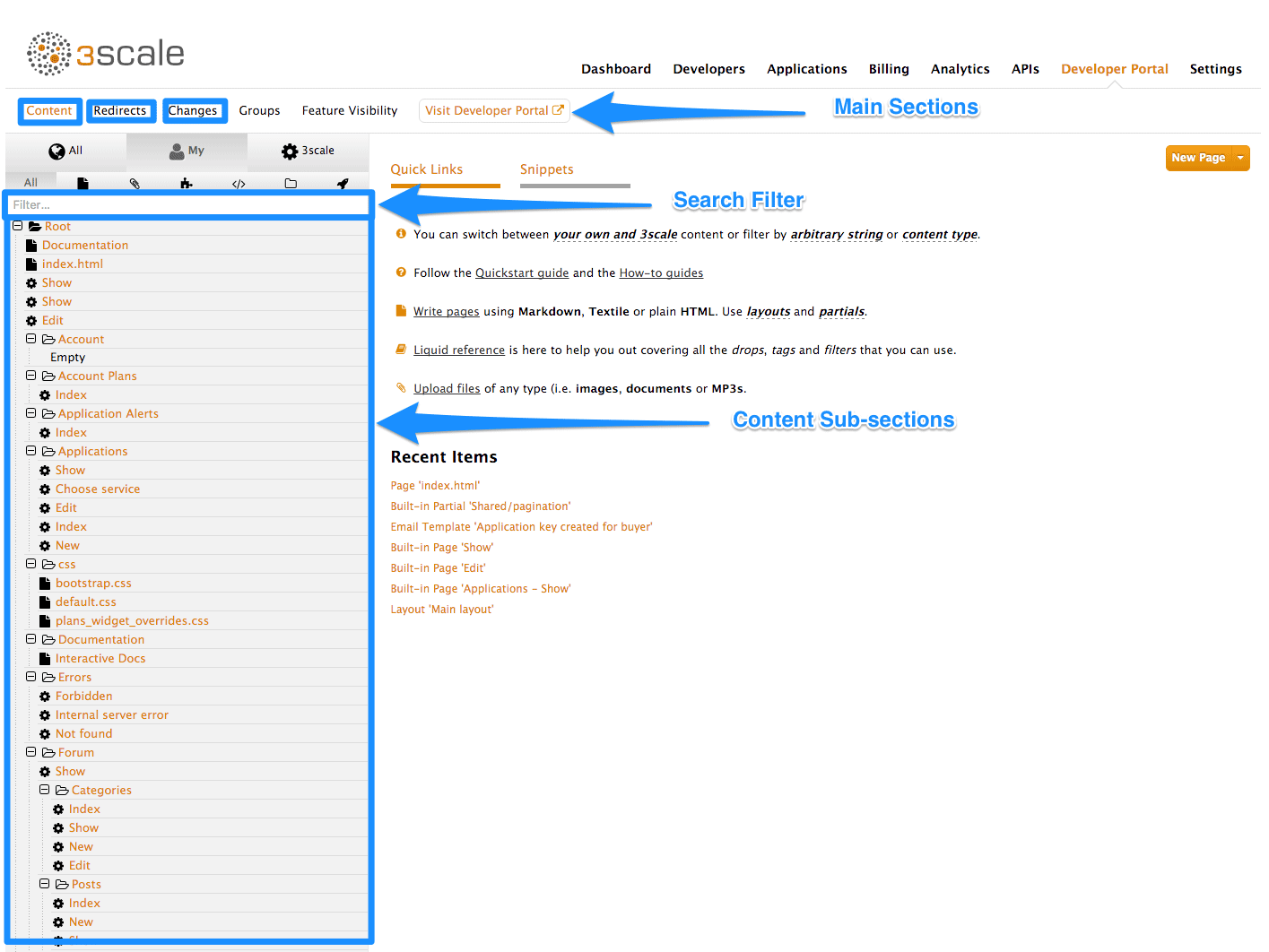Image resolution: width=1269 pixels, height=952 pixels.
Task: Collapse the Documentation folder in tree
Action: (x=30, y=639)
